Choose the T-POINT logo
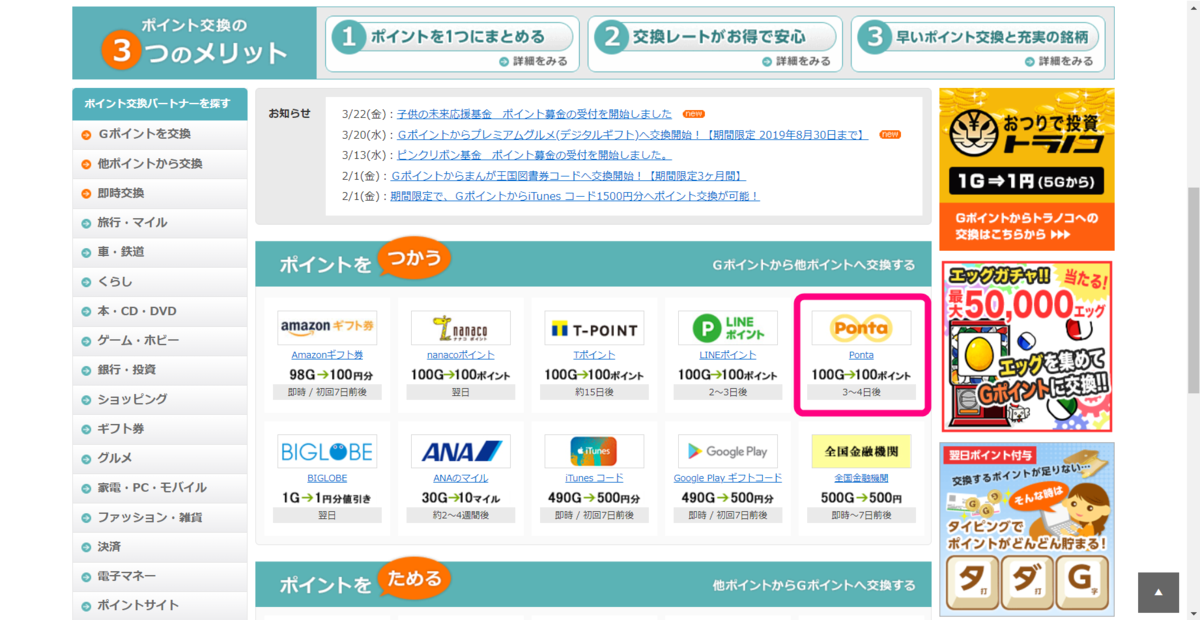 (x=594, y=327)
